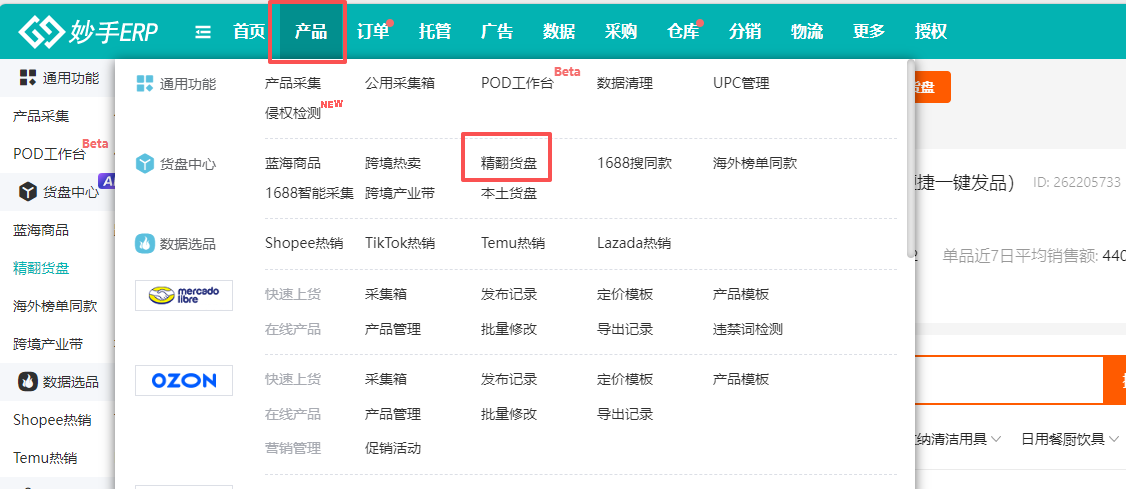Open Mercado Libre 发布记录
Screen dimensions: 1126x489
tap(509, 294)
